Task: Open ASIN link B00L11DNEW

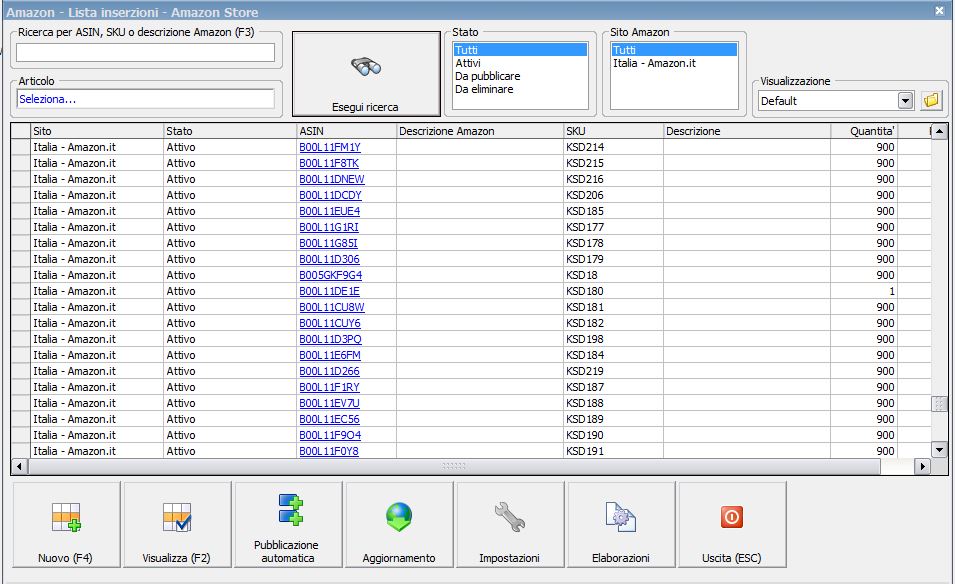Action: point(331,179)
